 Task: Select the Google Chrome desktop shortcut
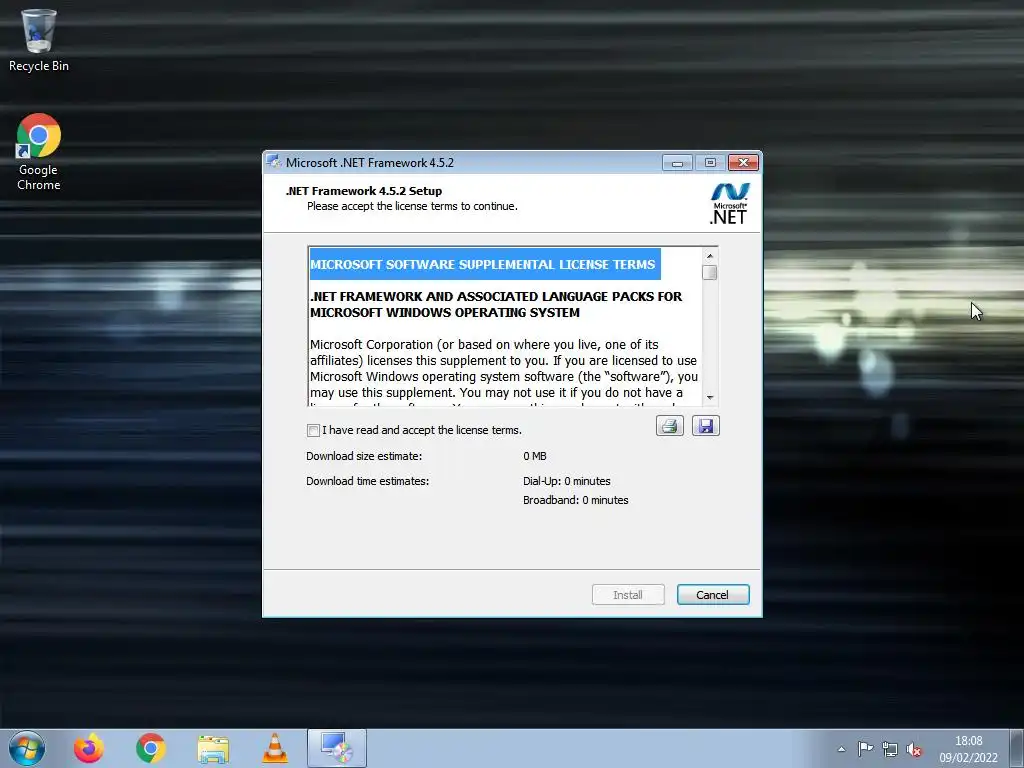[x=39, y=152]
